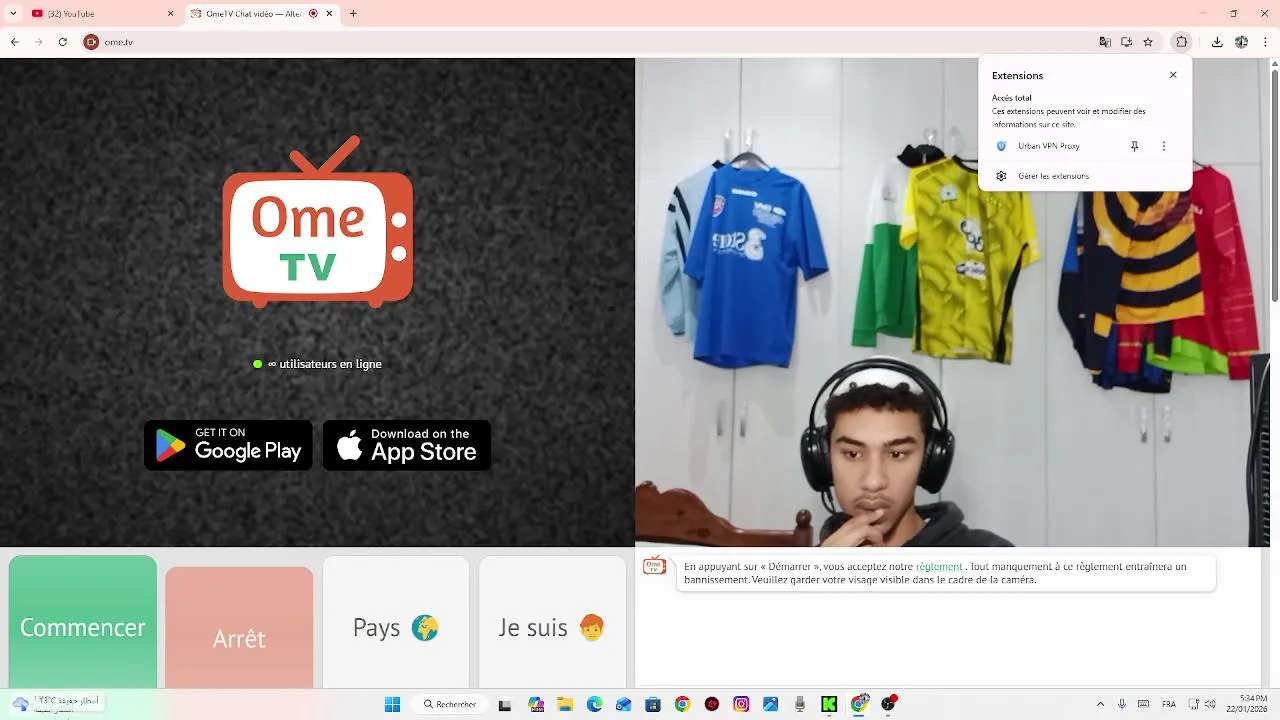Viewport: 1280px width, 720px height.
Task: Bookmark this page with the star icon
Action: tap(1148, 42)
